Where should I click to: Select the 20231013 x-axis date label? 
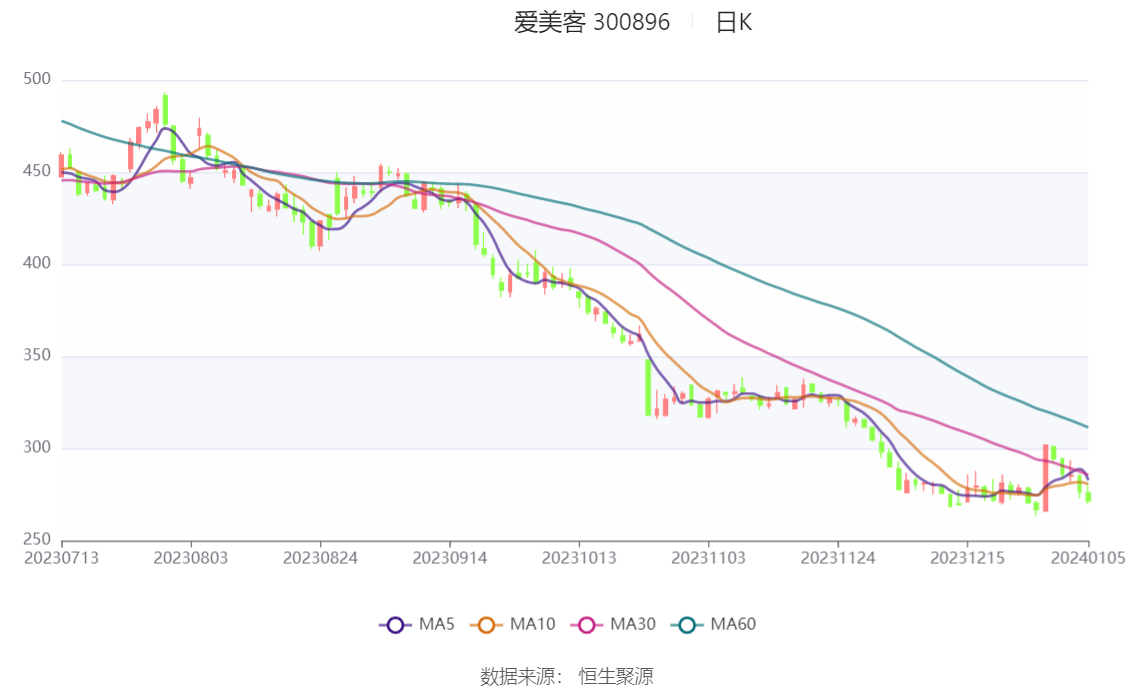tap(579, 558)
